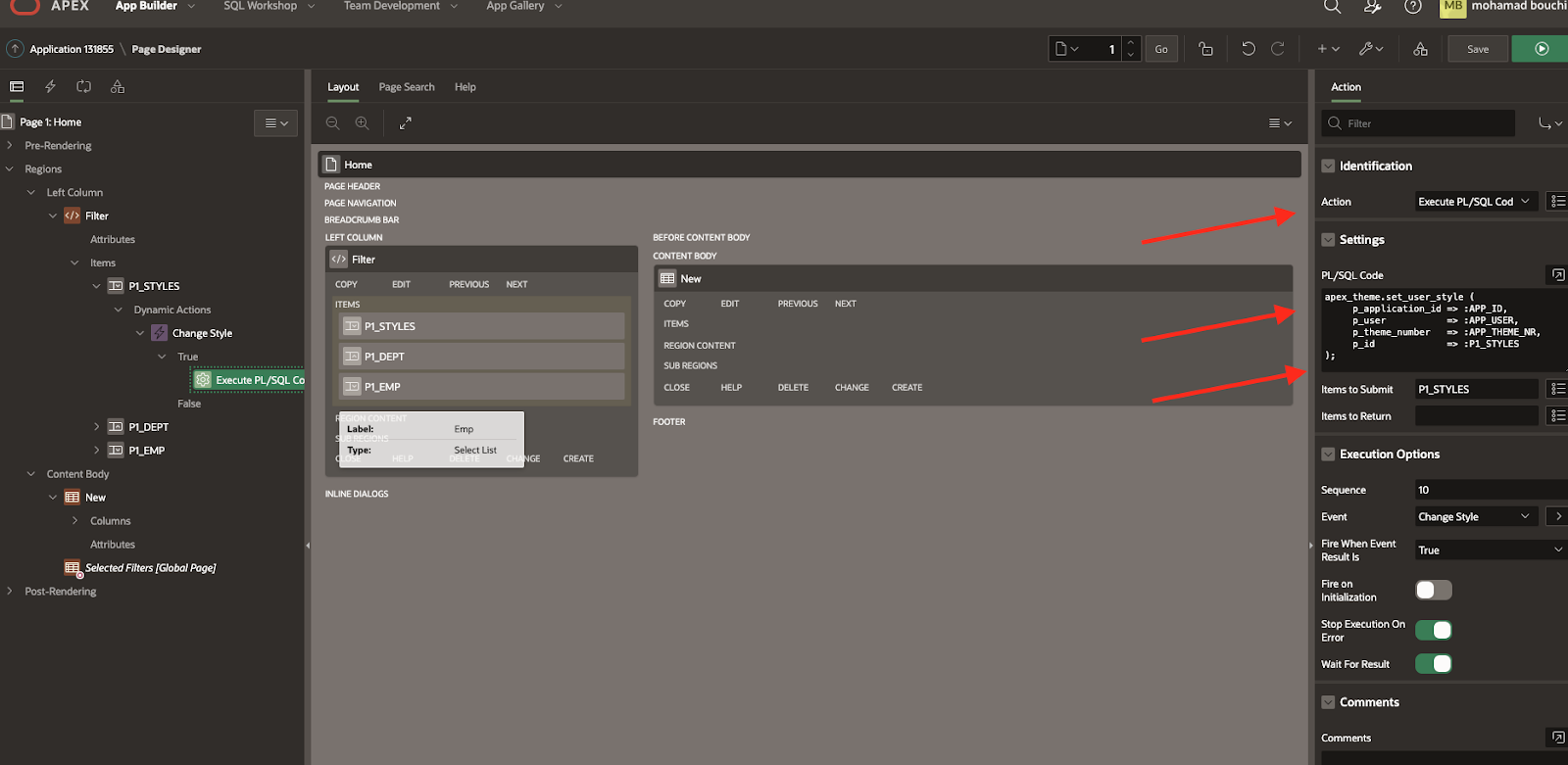The height and width of the screenshot is (765, 1568).
Task: Select Selected Filters [Global Page] tree item
Action: (x=150, y=568)
